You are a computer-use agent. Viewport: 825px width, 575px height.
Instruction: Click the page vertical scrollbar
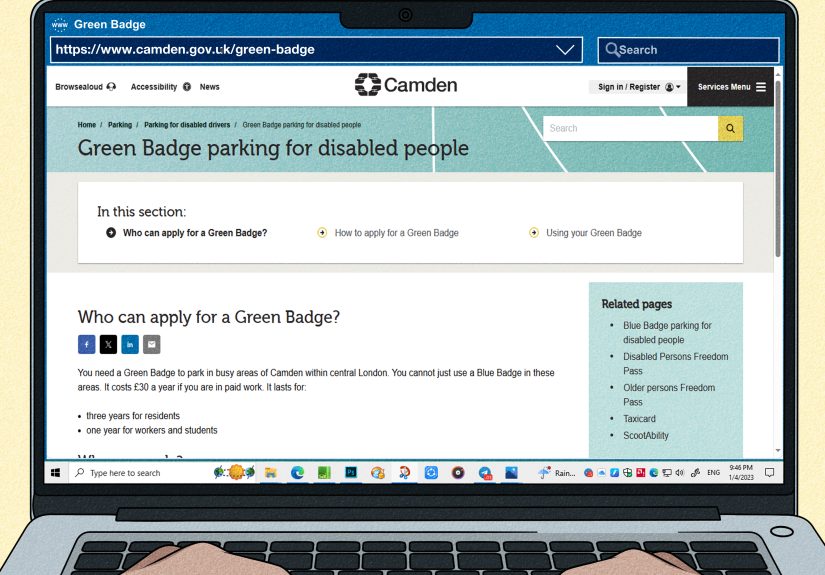click(x=778, y=168)
